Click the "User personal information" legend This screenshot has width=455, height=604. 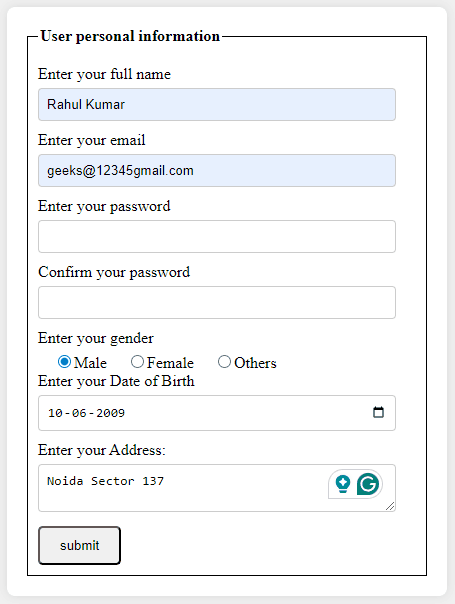pyautogui.click(x=130, y=36)
